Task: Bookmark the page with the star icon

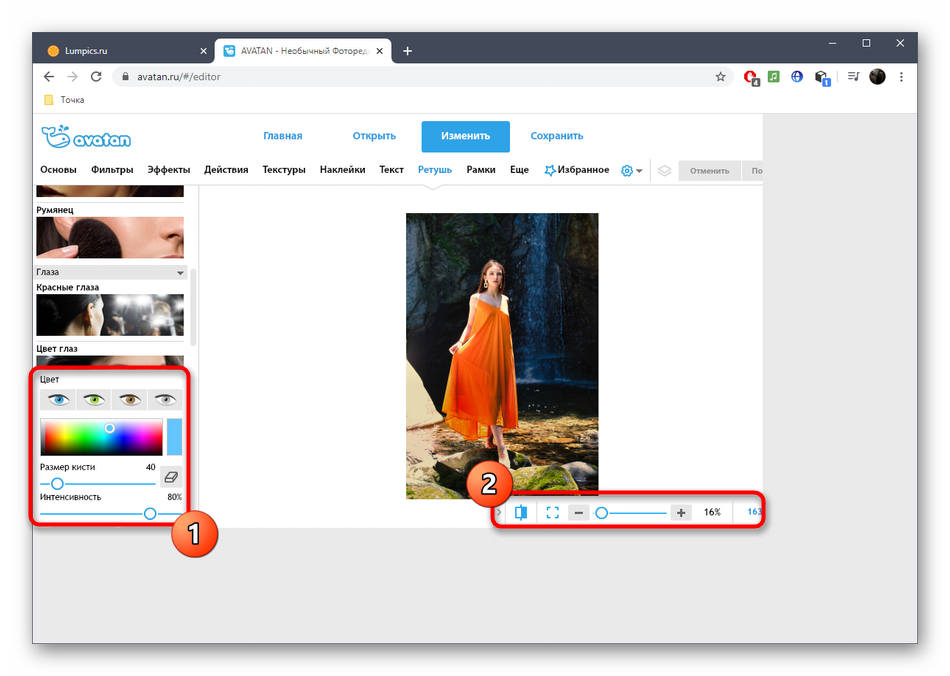Action: point(720,76)
